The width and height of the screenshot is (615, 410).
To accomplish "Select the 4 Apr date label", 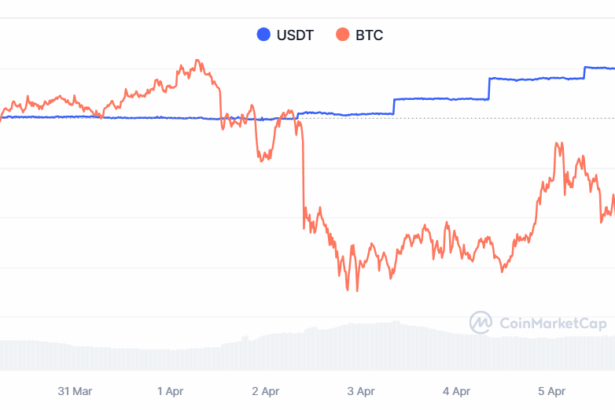I will pyautogui.click(x=456, y=391).
